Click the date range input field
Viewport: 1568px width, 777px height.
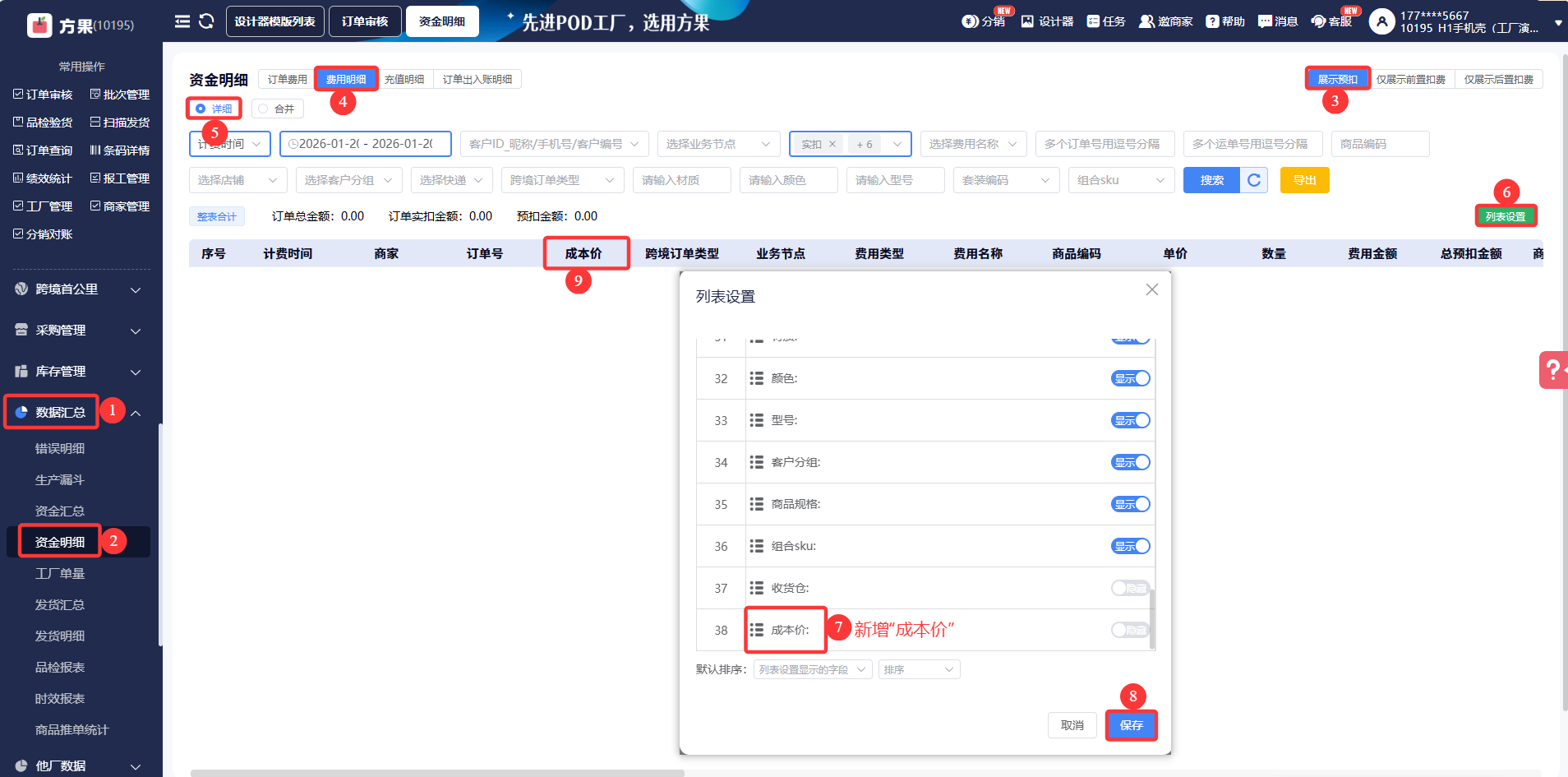[366, 144]
